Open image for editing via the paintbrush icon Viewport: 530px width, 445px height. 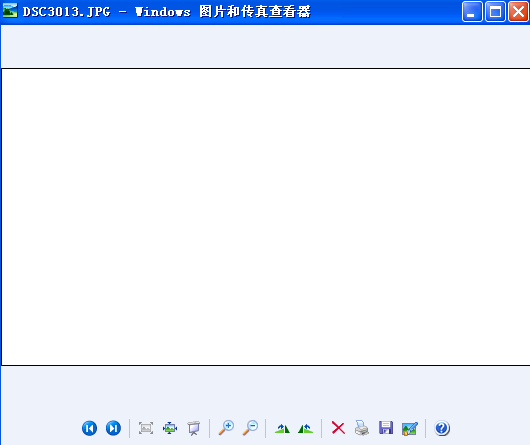410,428
